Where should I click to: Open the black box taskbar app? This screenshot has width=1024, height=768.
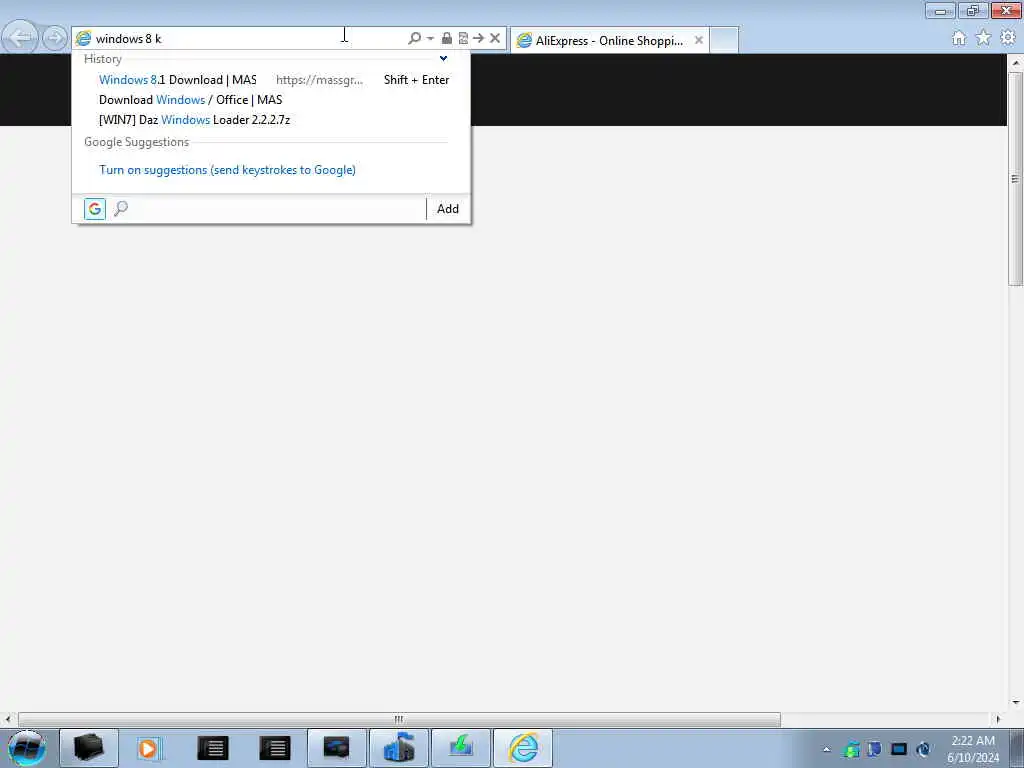[89, 748]
